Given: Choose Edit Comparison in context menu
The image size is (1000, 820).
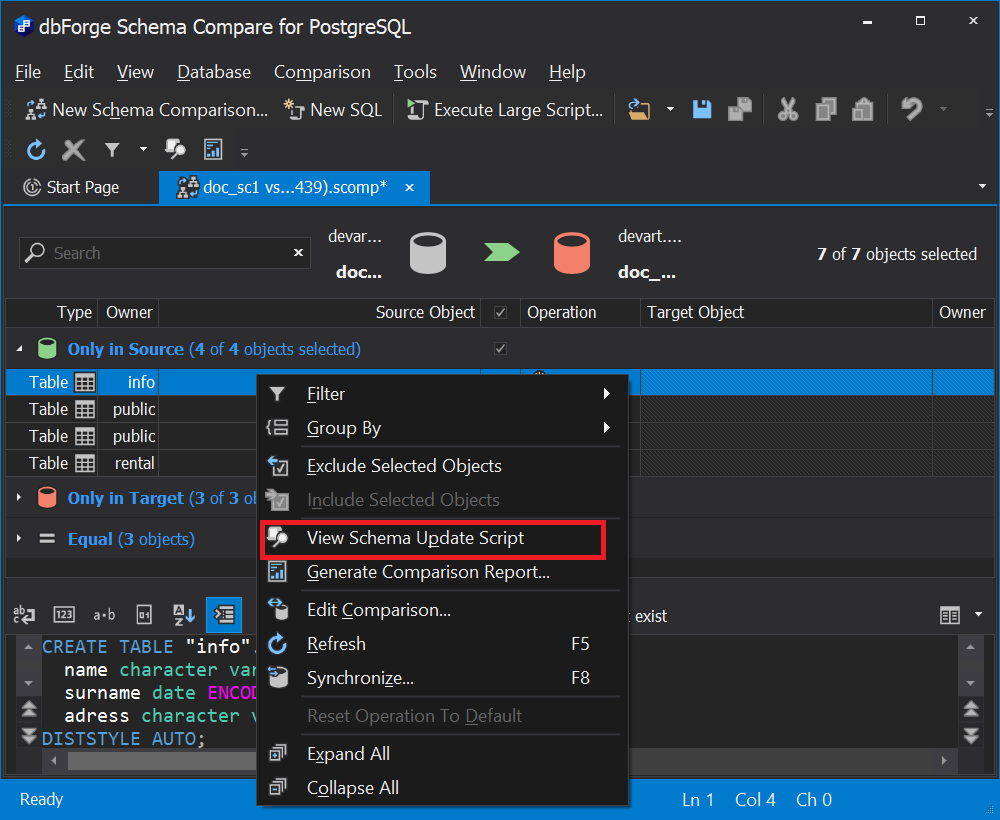Looking at the screenshot, I should pos(442,610).
